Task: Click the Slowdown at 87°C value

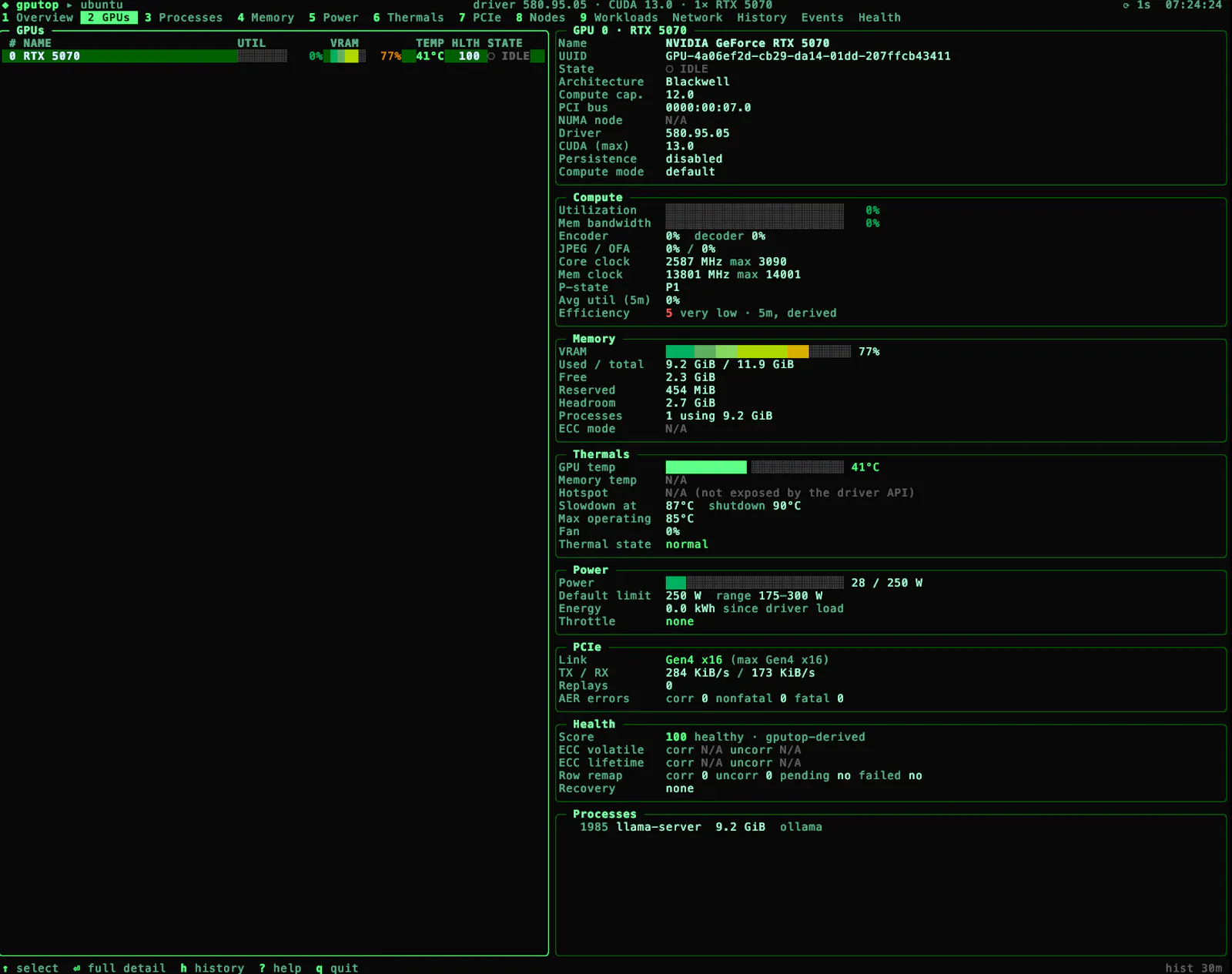Action: (680, 506)
